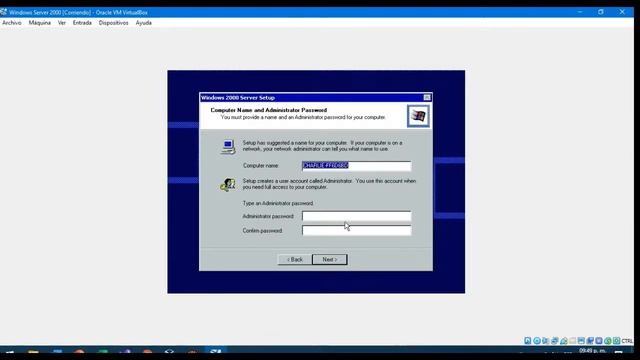This screenshot has width=640, height=360.
Task: Click the 'Windows 2000 Server Setup' title bar text
Action: tap(238, 98)
